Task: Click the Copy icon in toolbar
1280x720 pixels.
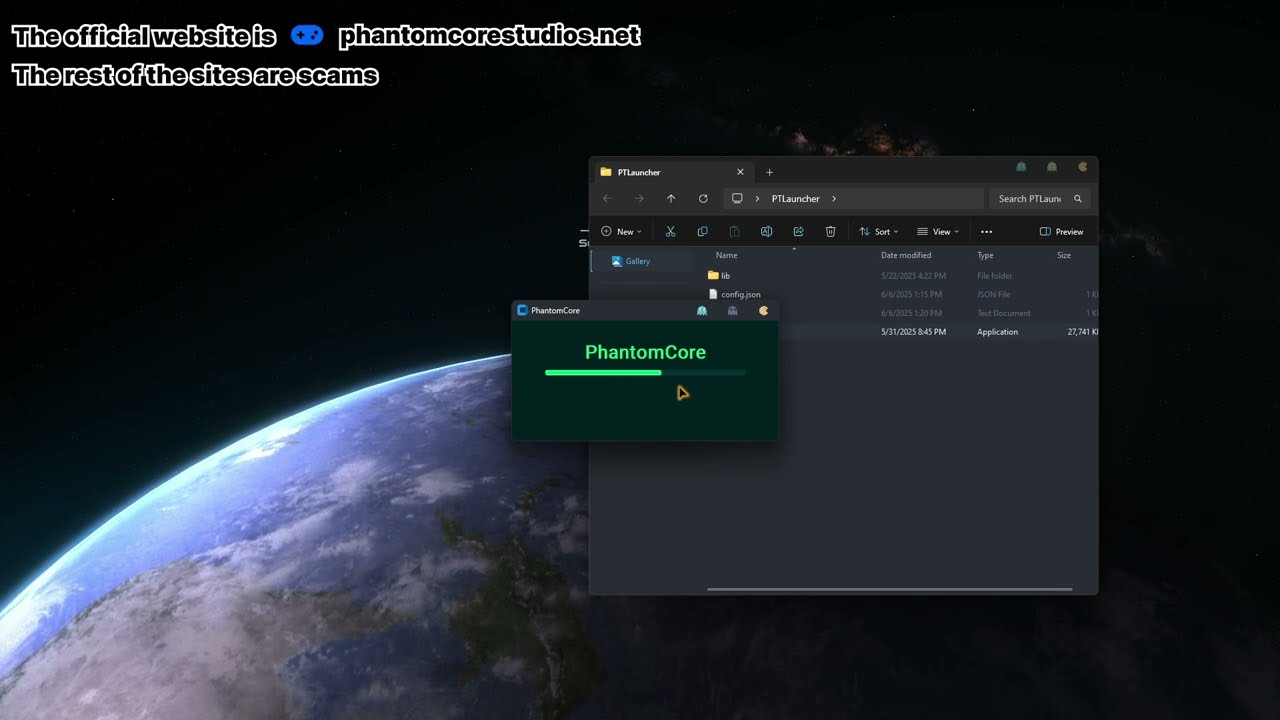Action: [x=702, y=232]
